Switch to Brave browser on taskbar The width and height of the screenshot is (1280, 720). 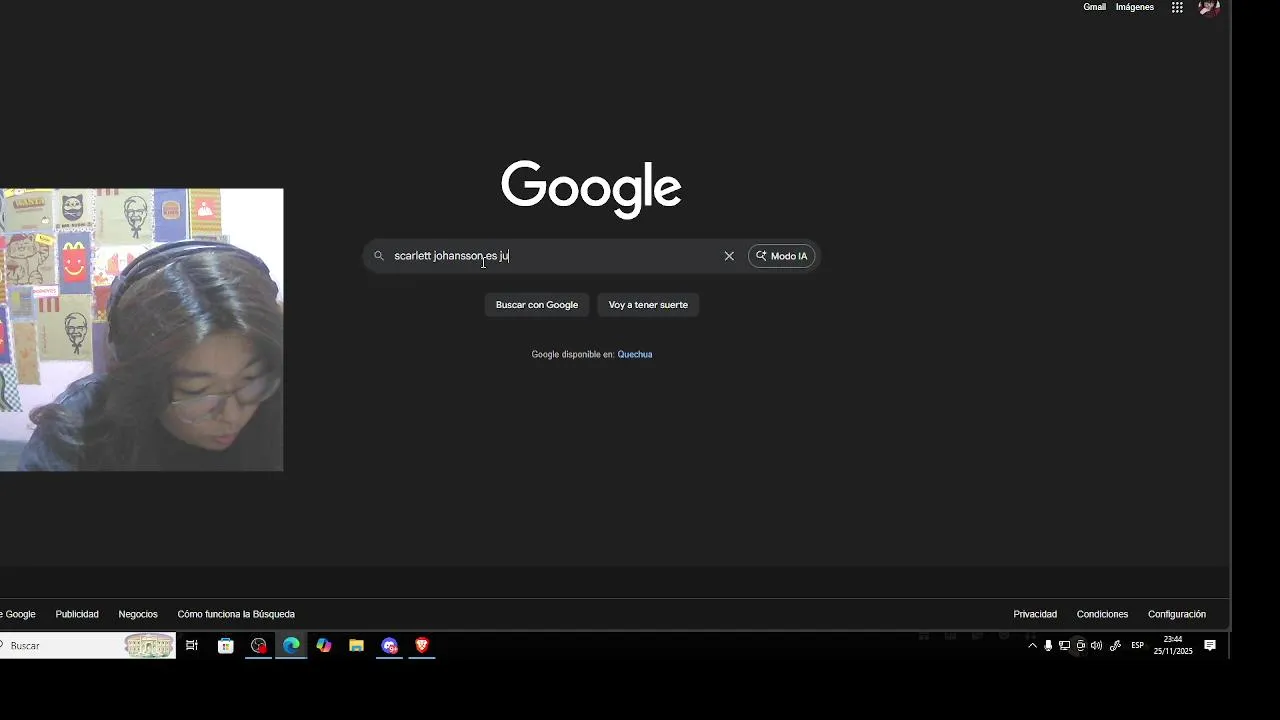[422, 646]
